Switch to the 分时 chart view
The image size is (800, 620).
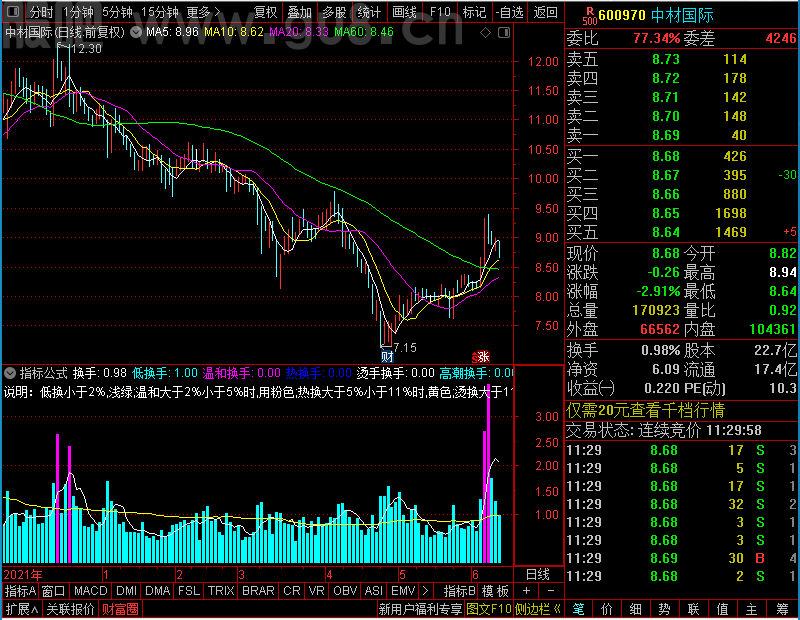[41, 11]
